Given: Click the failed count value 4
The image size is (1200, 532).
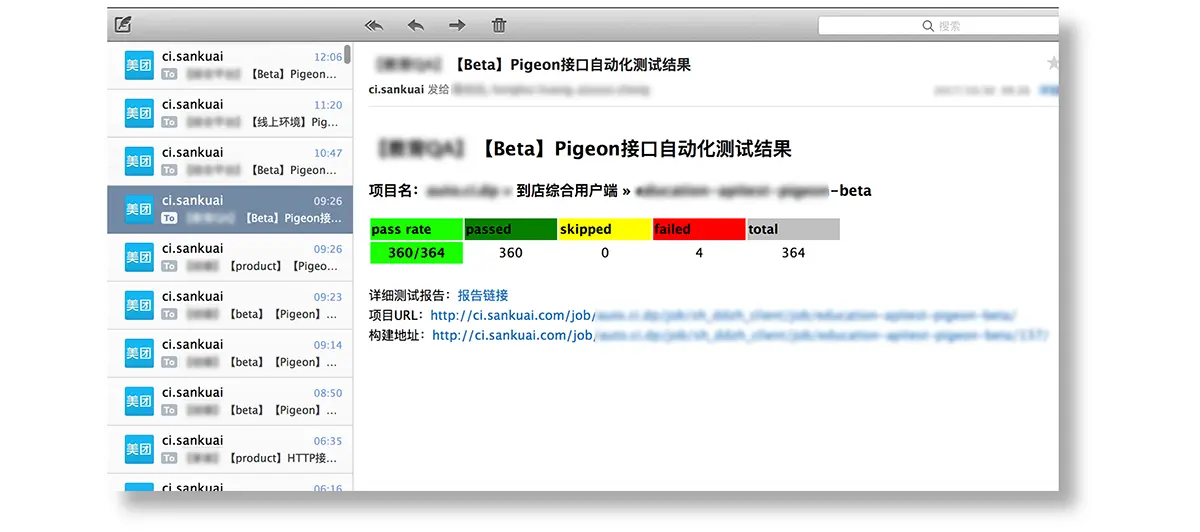Looking at the screenshot, I should [x=699, y=253].
